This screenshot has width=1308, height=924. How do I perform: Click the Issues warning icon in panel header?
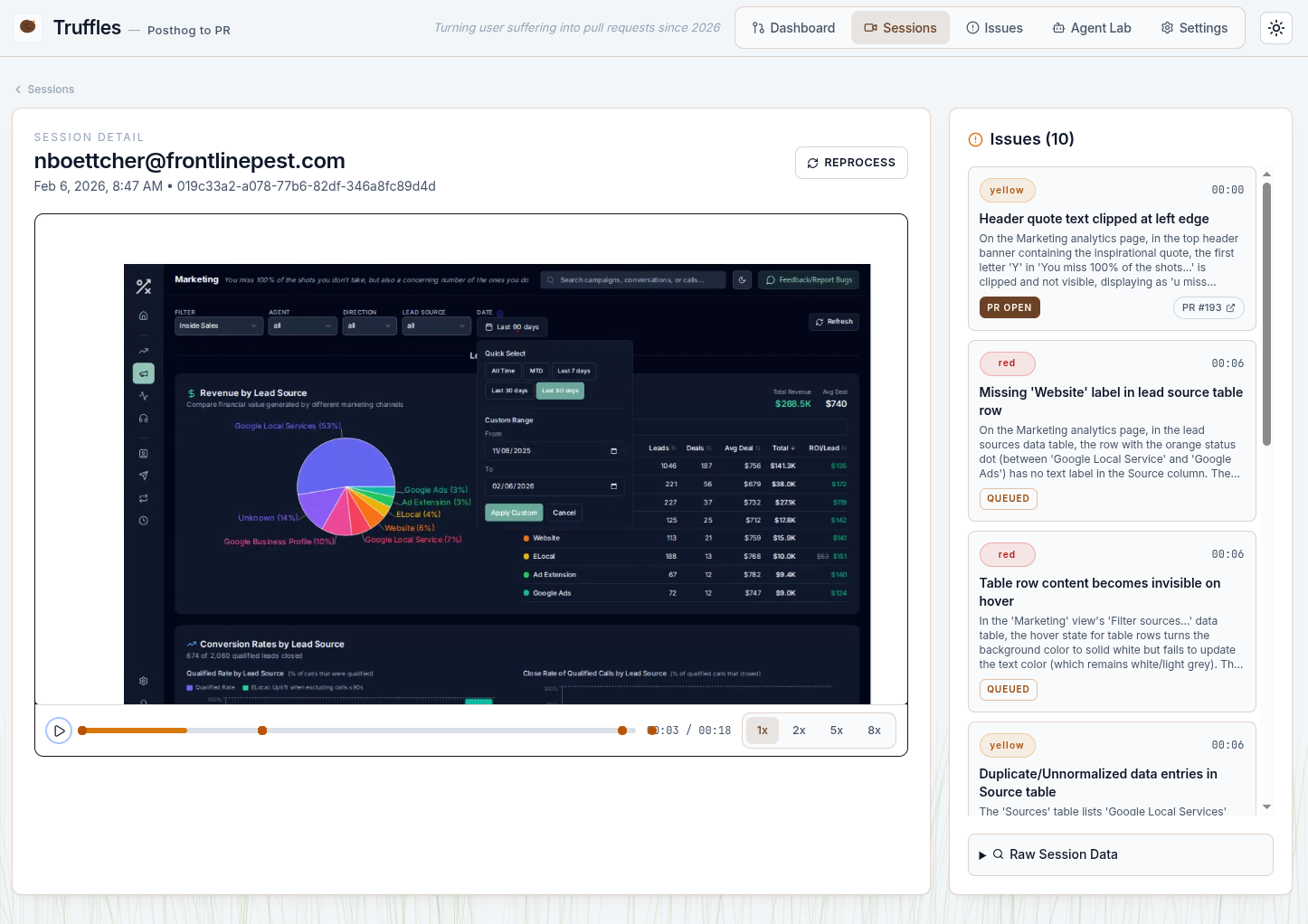[x=975, y=139]
